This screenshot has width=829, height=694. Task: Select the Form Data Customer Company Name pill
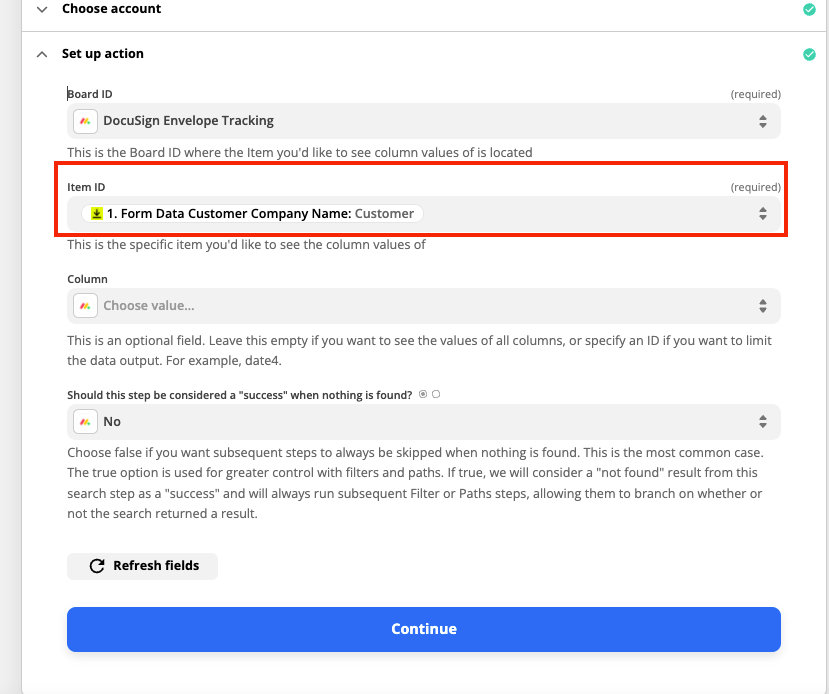coord(252,214)
